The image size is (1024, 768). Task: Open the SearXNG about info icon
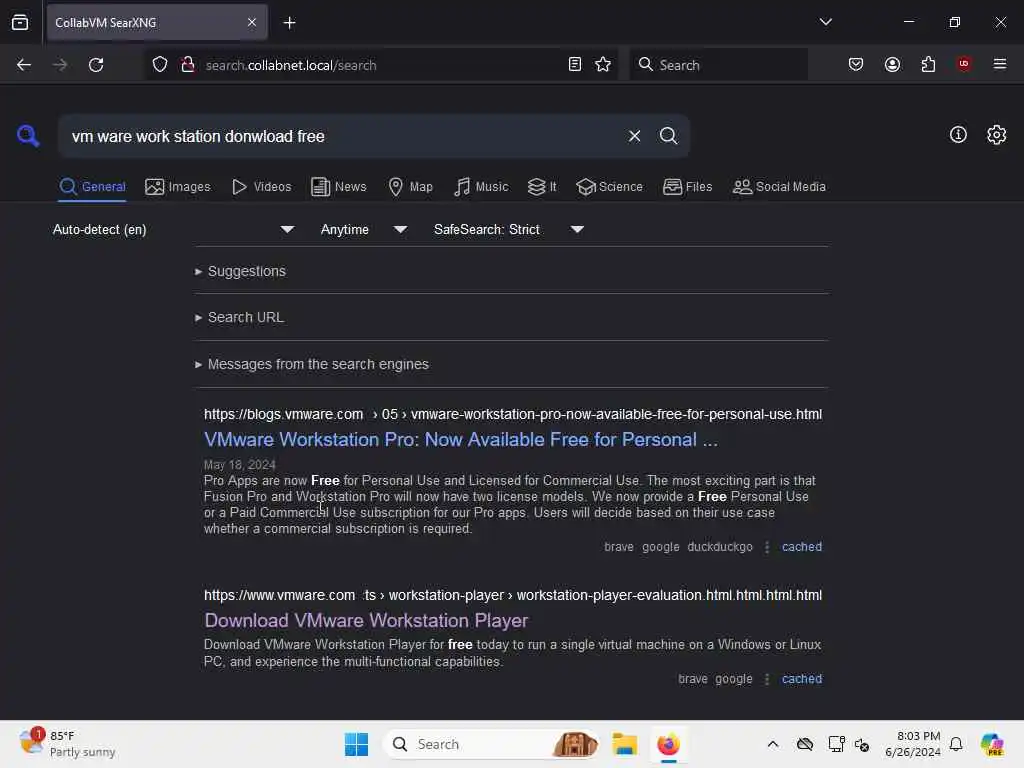click(958, 135)
